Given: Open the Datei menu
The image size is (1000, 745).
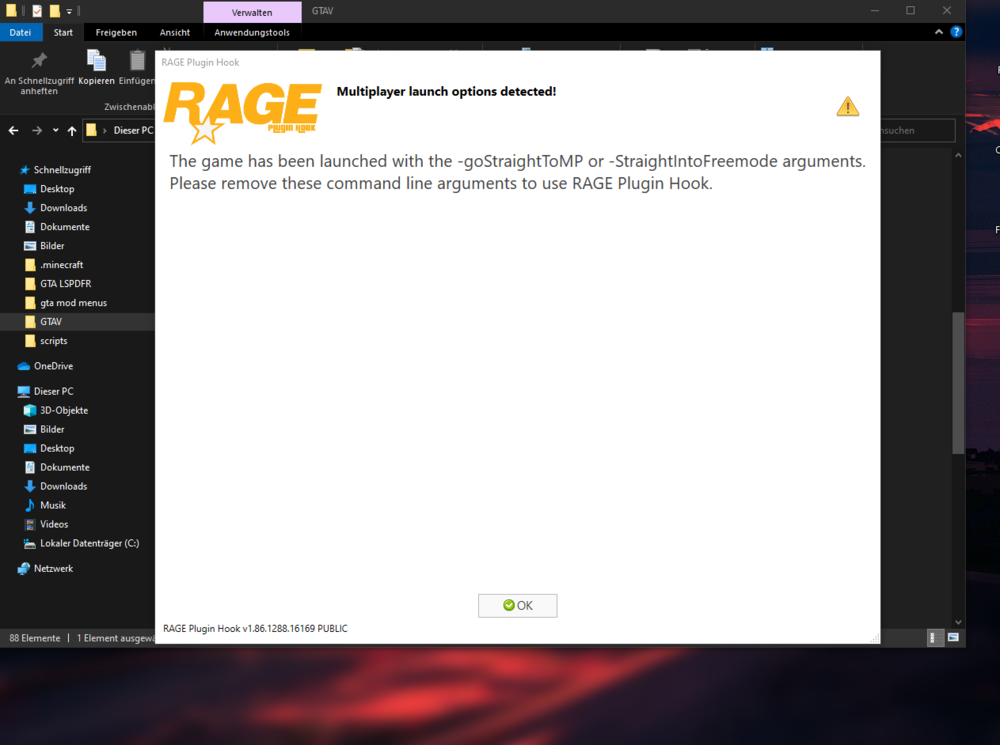Looking at the screenshot, I should coord(21,32).
